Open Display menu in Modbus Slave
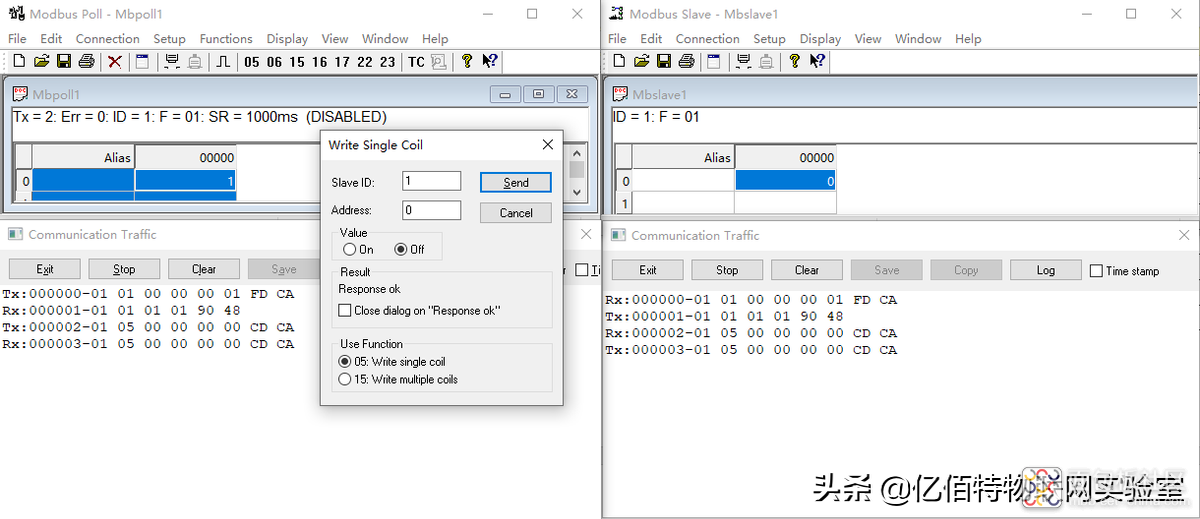The width and height of the screenshot is (1200, 519). [x=820, y=39]
